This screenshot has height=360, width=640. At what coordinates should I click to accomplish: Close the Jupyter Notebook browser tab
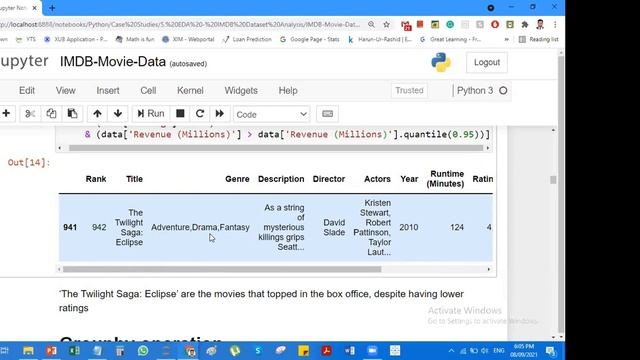[35, 8]
